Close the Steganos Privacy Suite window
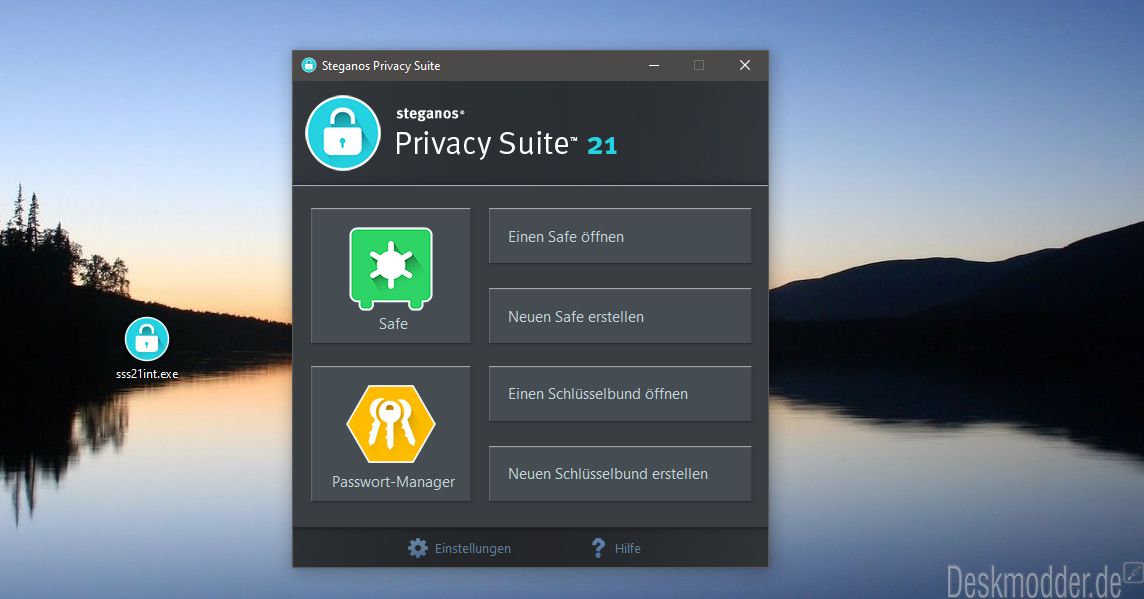Image resolution: width=1144 pixels, height=599 pixels. pyautogui.click(x=745, y=66)
